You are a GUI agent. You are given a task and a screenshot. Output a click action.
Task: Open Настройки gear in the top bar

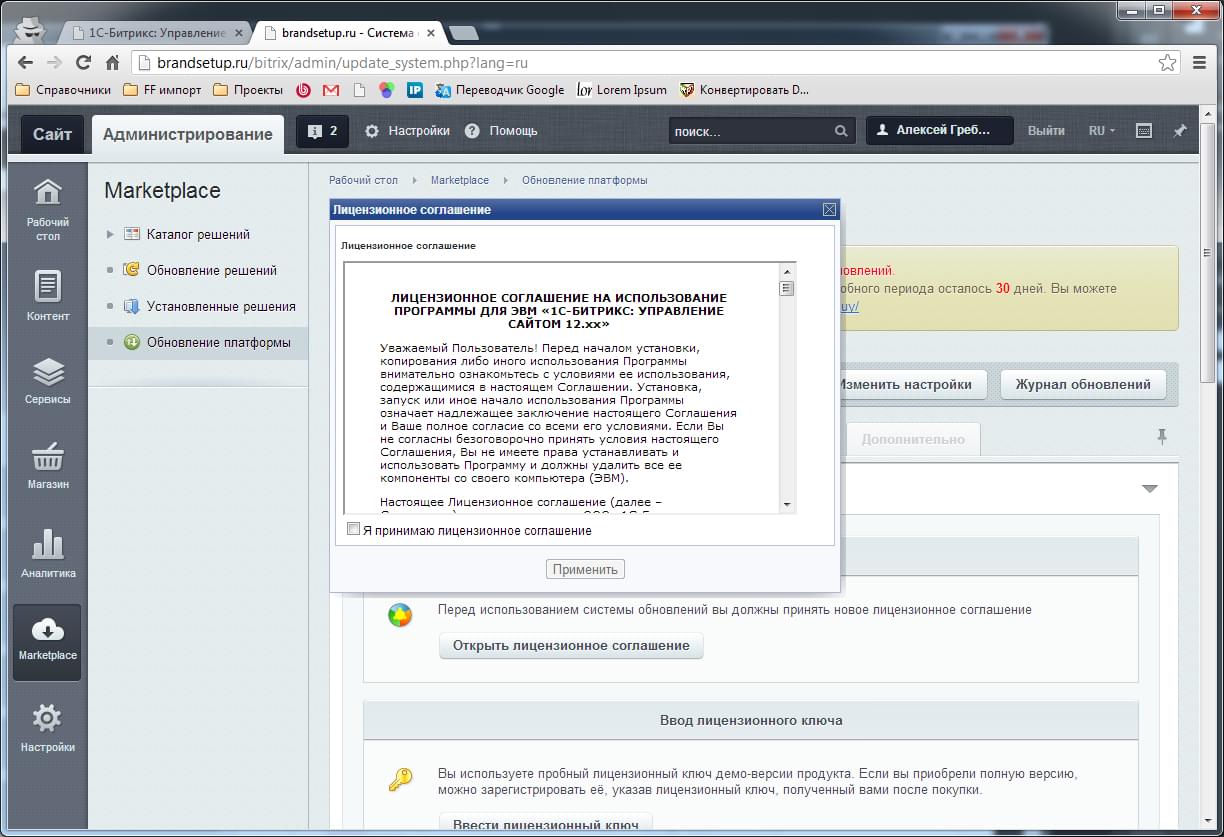pos(407,131)
